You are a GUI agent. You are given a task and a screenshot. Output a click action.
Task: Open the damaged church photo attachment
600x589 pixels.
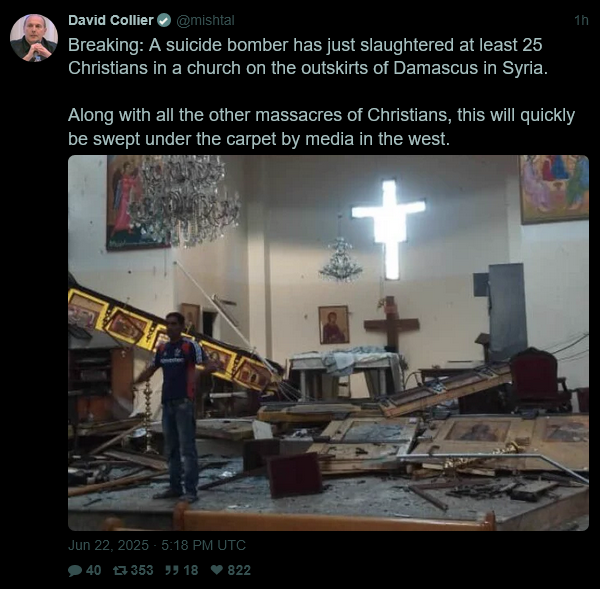pos(328,343)
